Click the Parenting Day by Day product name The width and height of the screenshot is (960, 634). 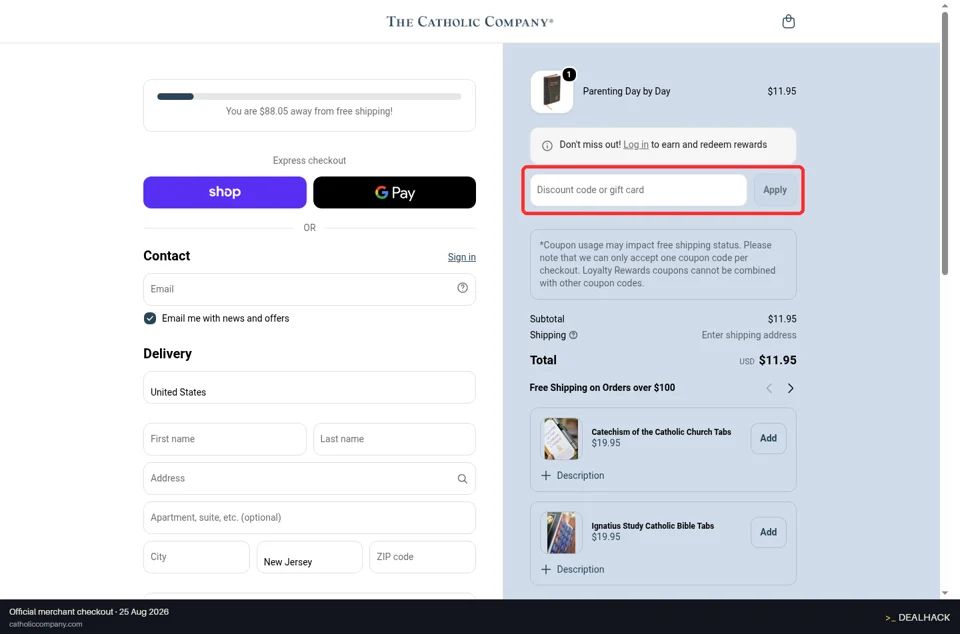click(x=626, y=91)
